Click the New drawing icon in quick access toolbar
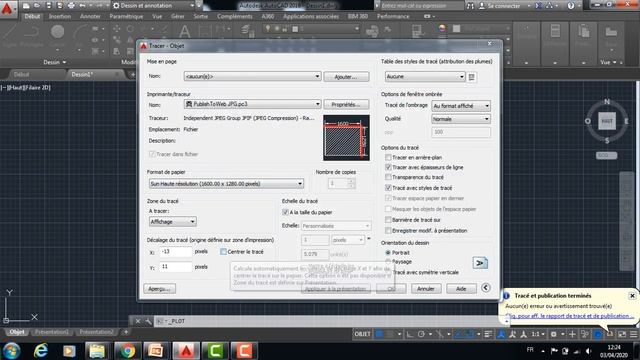 pyautogui.click(x=26, y=6)
